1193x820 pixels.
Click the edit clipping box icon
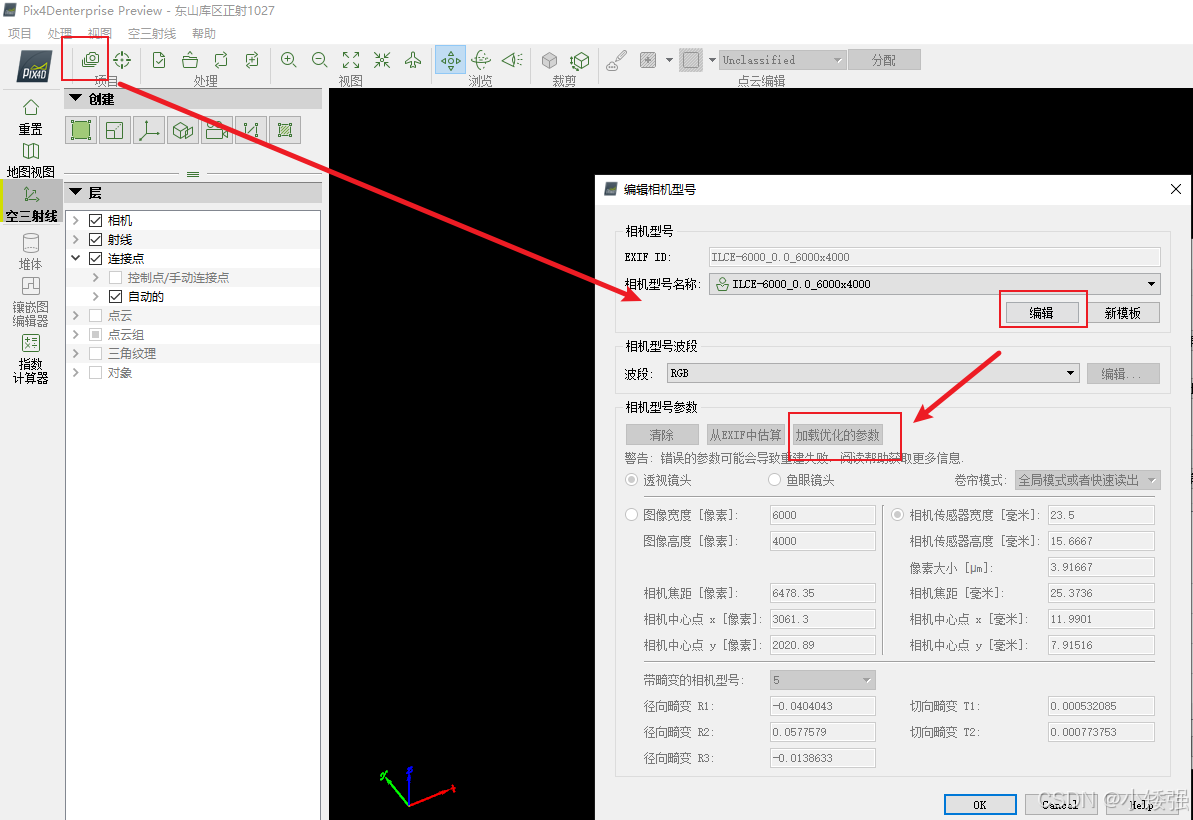pos(580,59)
